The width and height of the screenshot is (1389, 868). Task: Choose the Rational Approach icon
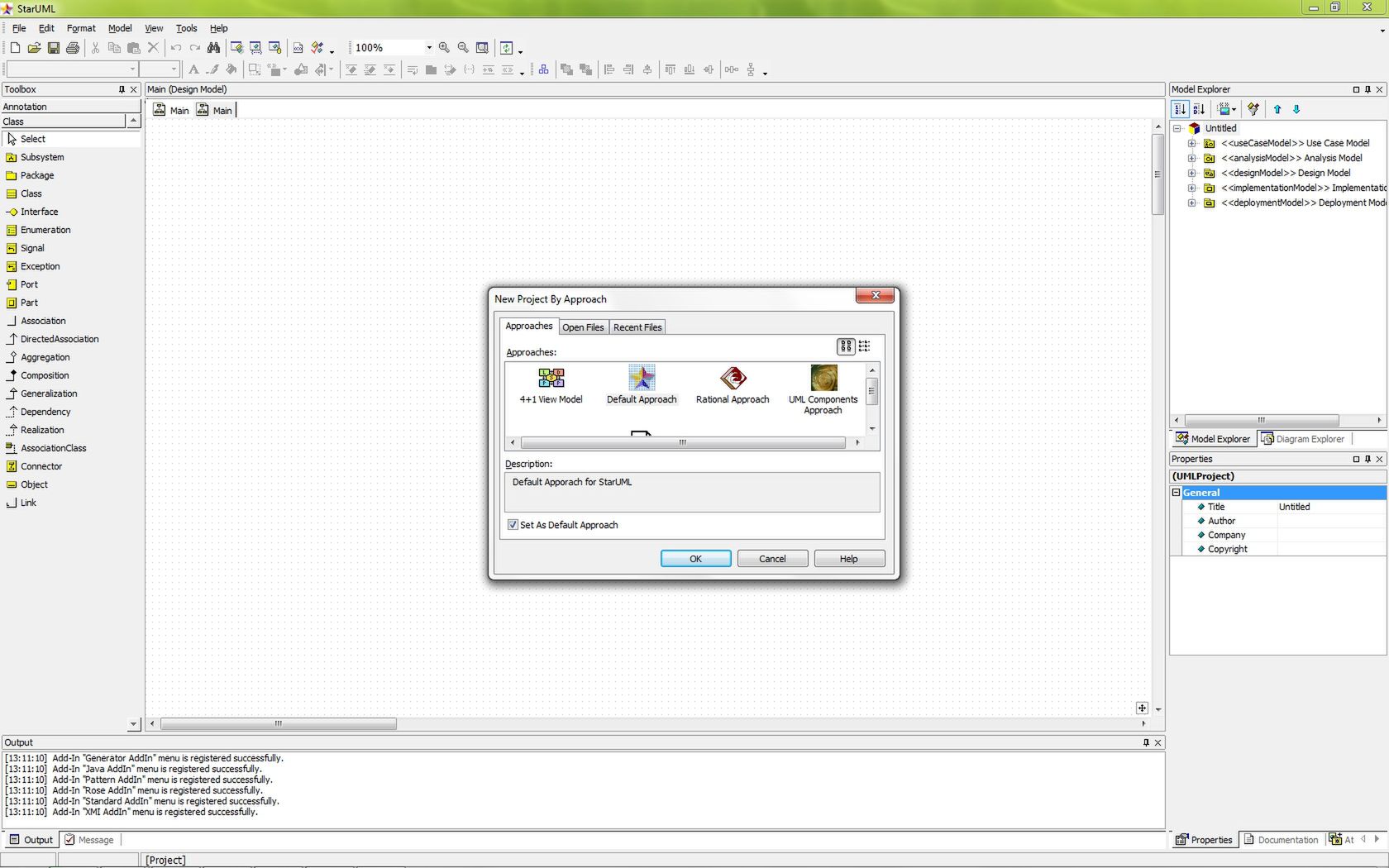click(x=733, y=385)
